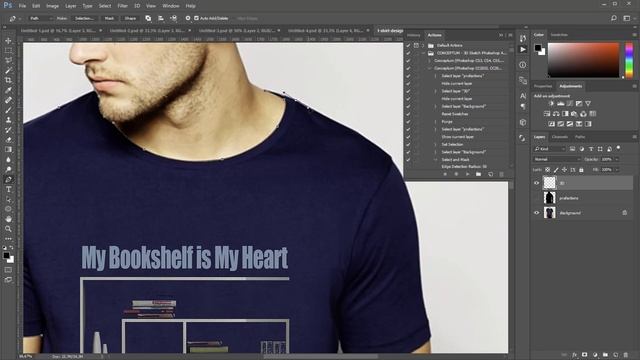Viewport: 640px width, 360px height.
Task: Click the Create new group folder in Layers
Action: click(605, 355)
